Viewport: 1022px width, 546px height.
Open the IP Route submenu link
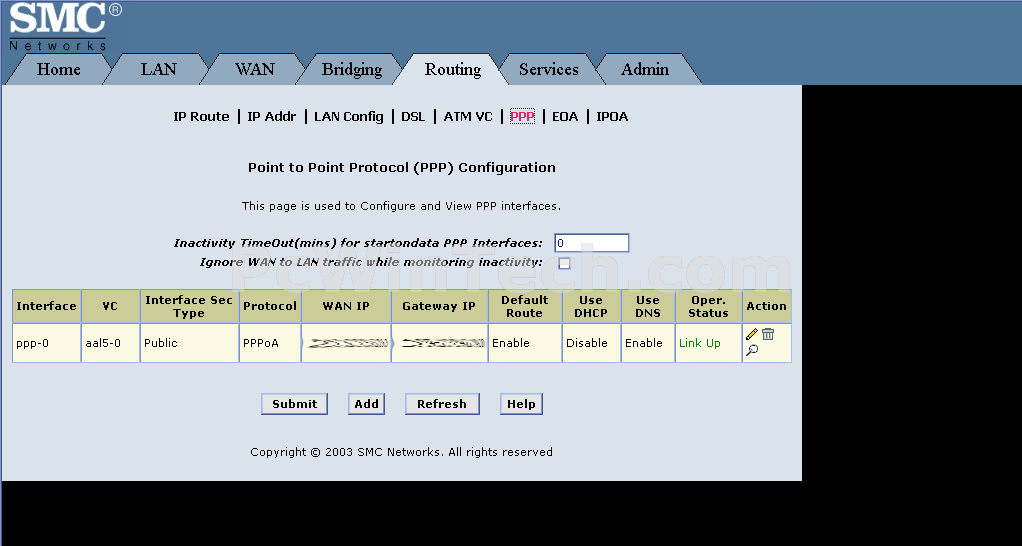(x=201, y=117)
